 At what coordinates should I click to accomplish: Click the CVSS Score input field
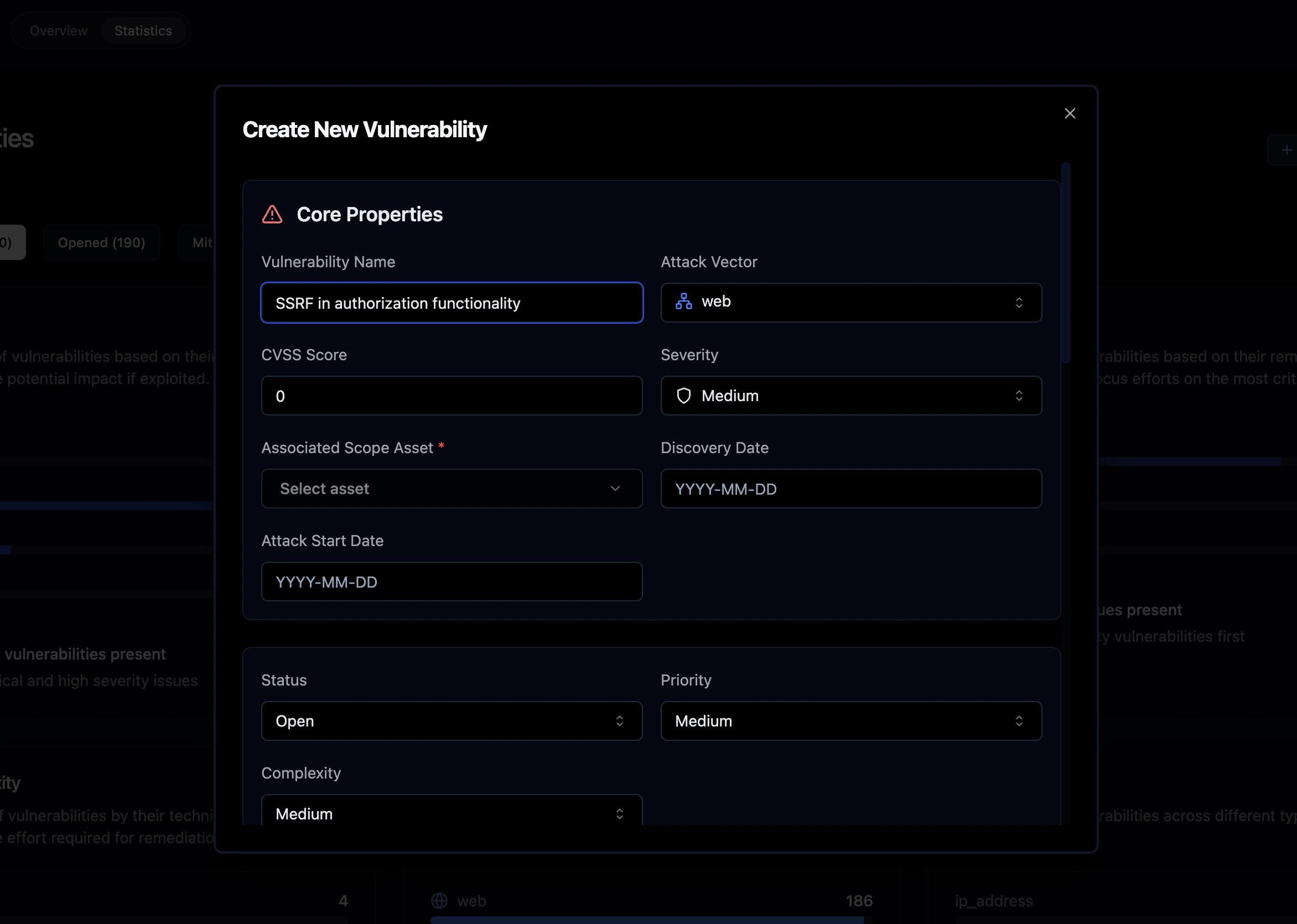tap(451, 396)
